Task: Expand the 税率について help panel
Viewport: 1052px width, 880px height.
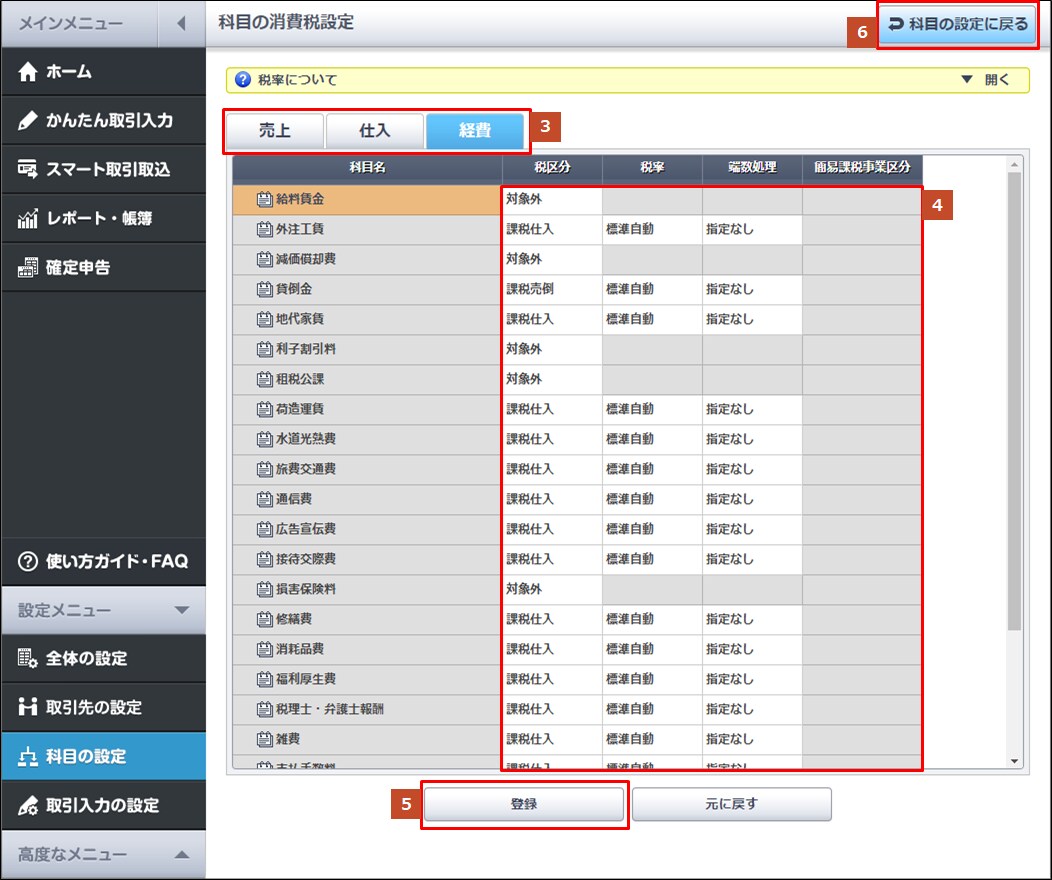Action: click(x=985, y=80)
